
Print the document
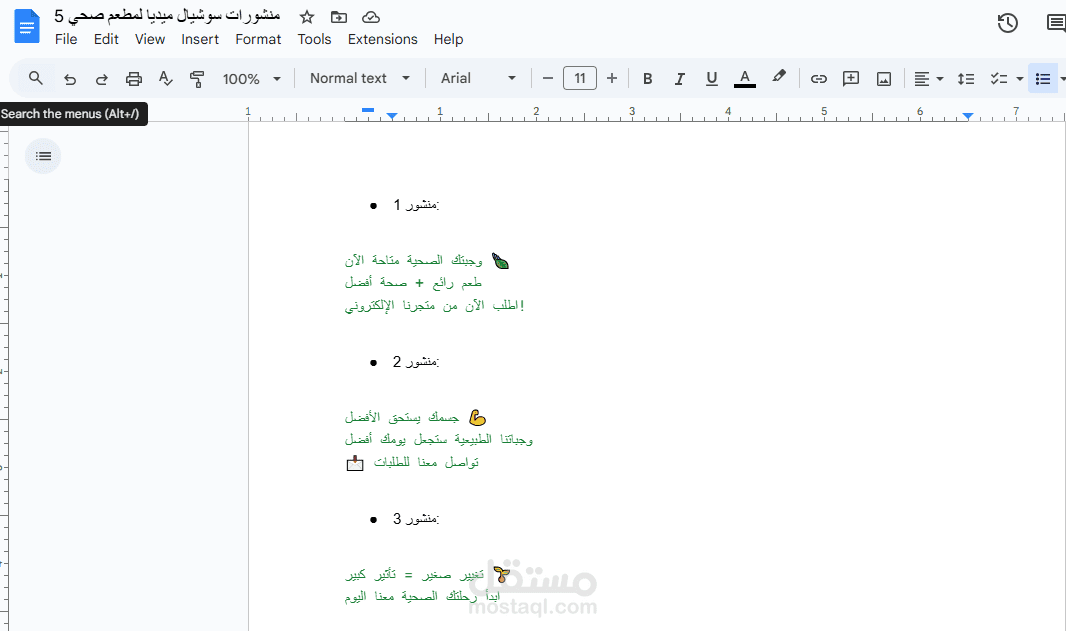[x=134, y=79]
